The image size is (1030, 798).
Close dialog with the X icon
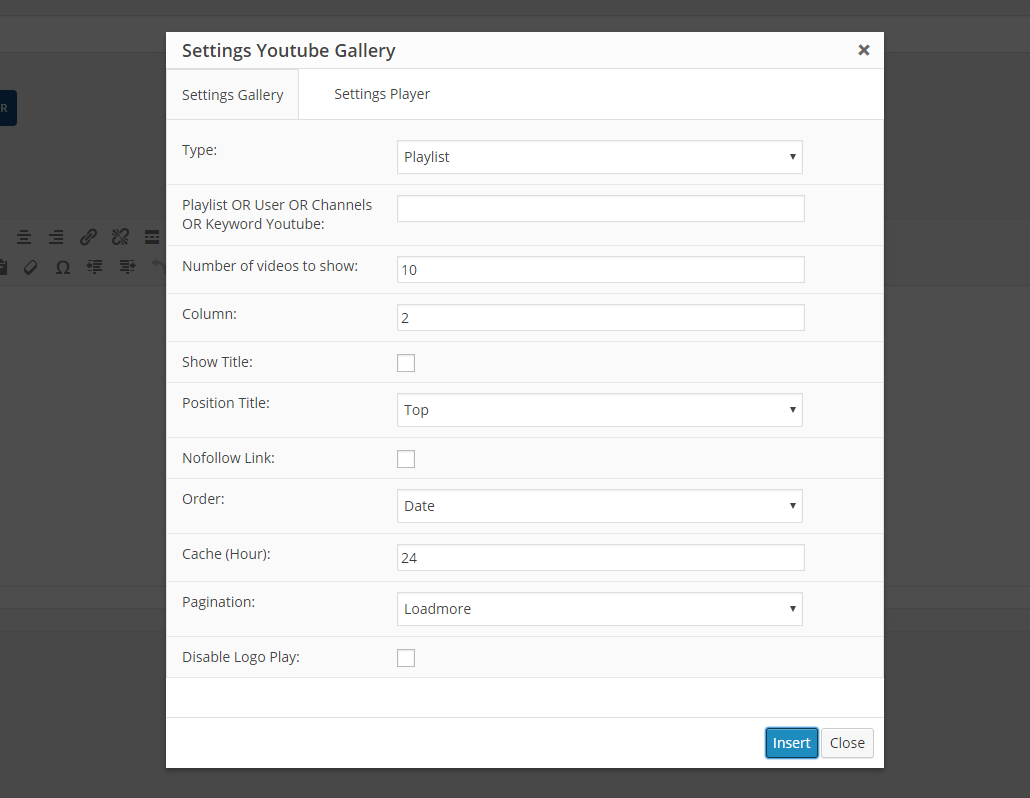pos(864,50)
